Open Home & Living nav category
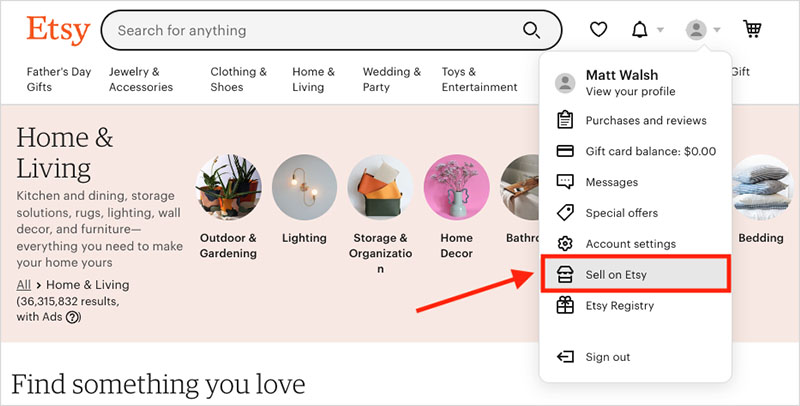This screenshot has width=800, height=406. [313, 79]
